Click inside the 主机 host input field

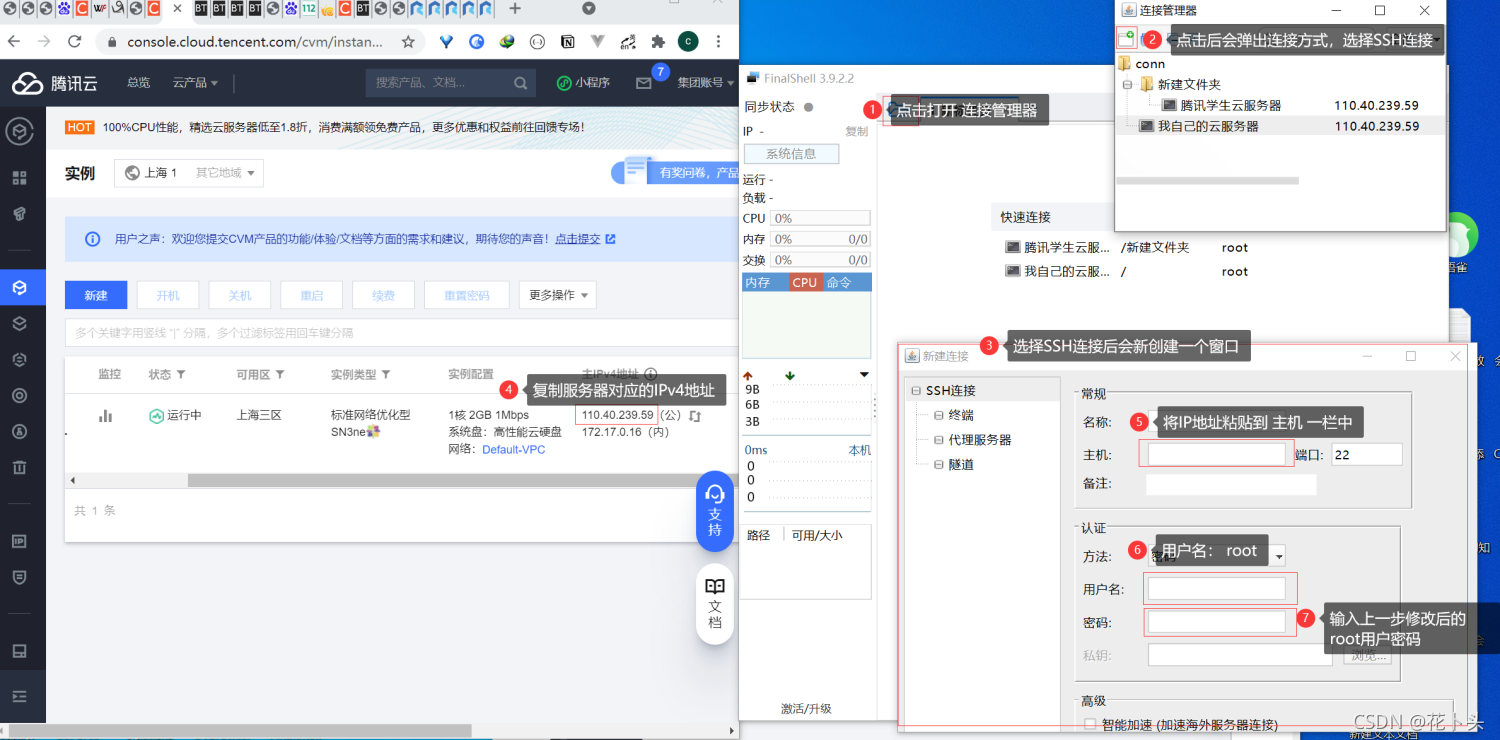(x=1216, y=453)
